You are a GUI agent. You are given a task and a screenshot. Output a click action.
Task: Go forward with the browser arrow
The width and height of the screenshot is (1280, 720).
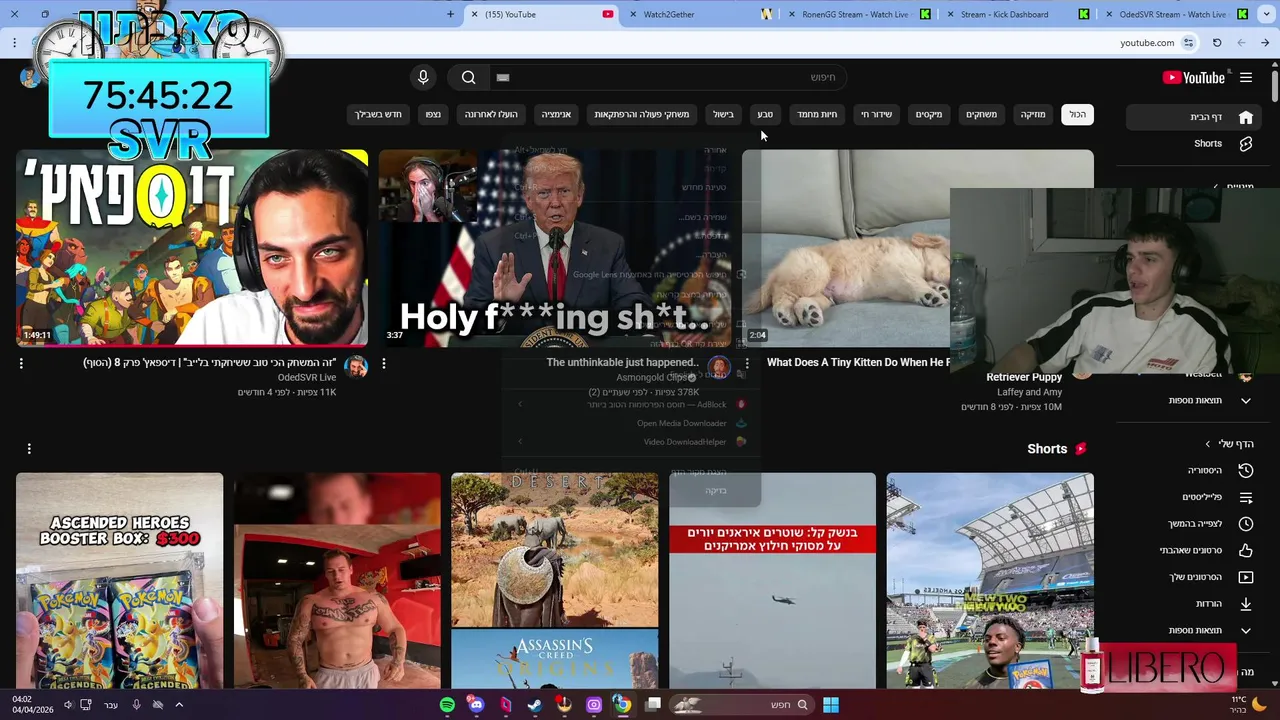click(1241, 43)
